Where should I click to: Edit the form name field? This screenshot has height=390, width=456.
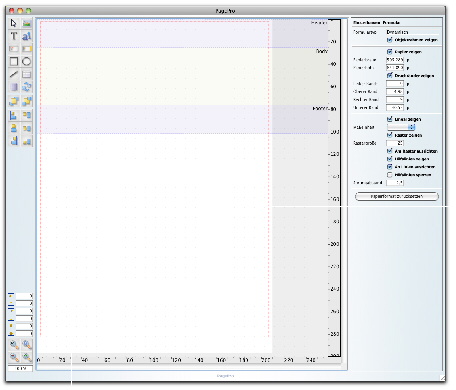tap(413, 32)
